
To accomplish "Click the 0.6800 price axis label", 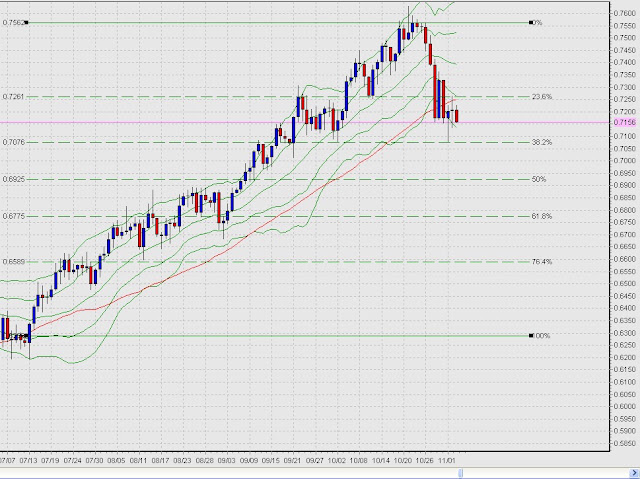I will pos(624,210).
